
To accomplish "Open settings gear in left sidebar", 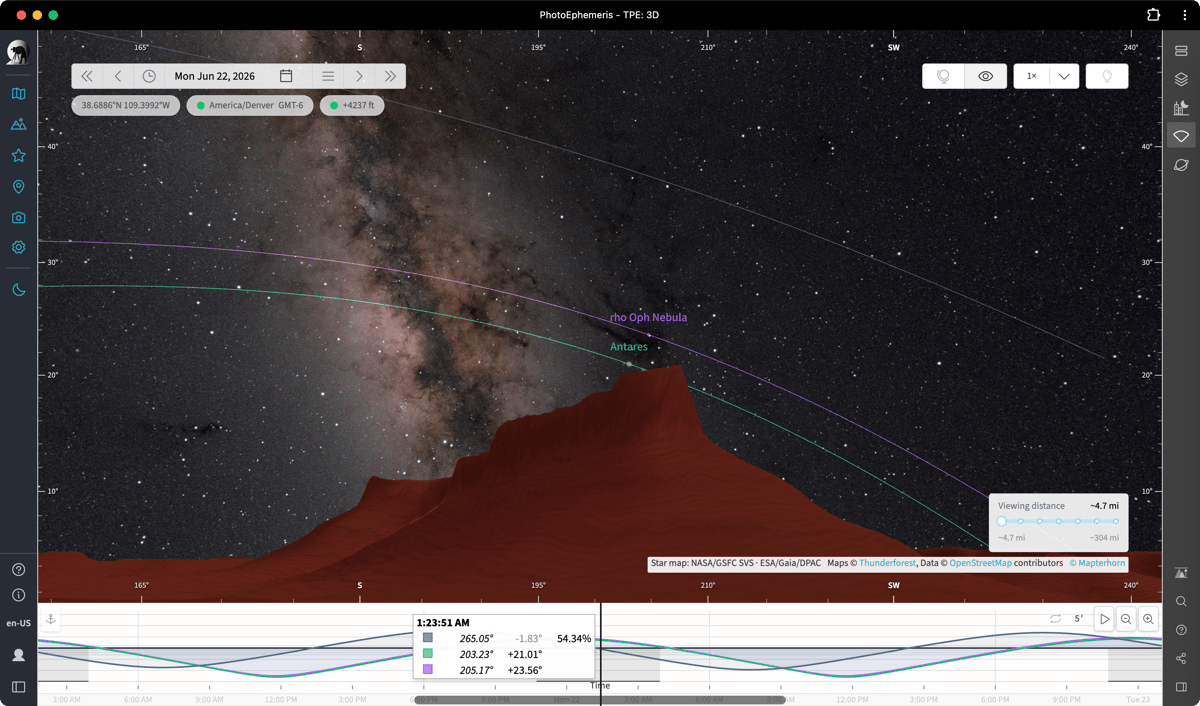I will 18,247.
